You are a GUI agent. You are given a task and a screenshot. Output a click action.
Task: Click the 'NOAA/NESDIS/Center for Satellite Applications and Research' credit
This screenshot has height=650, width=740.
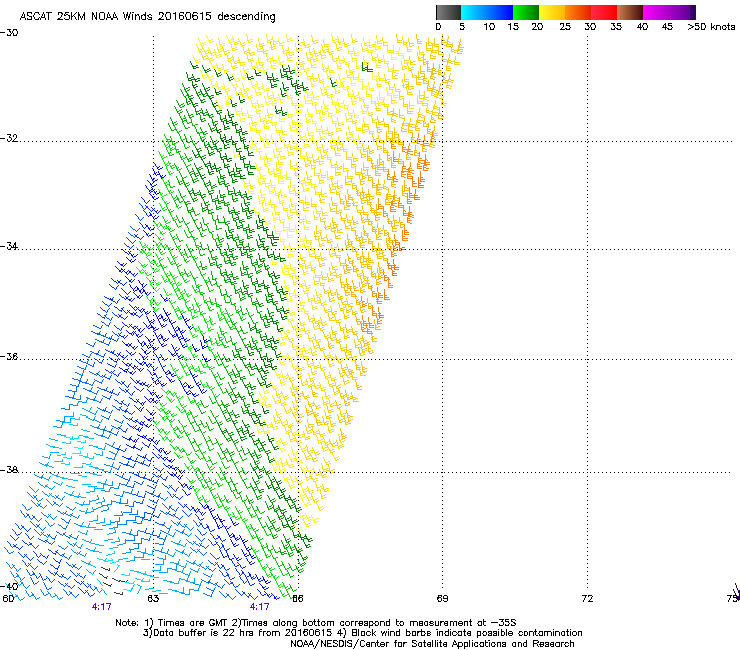tap(432, 644)
